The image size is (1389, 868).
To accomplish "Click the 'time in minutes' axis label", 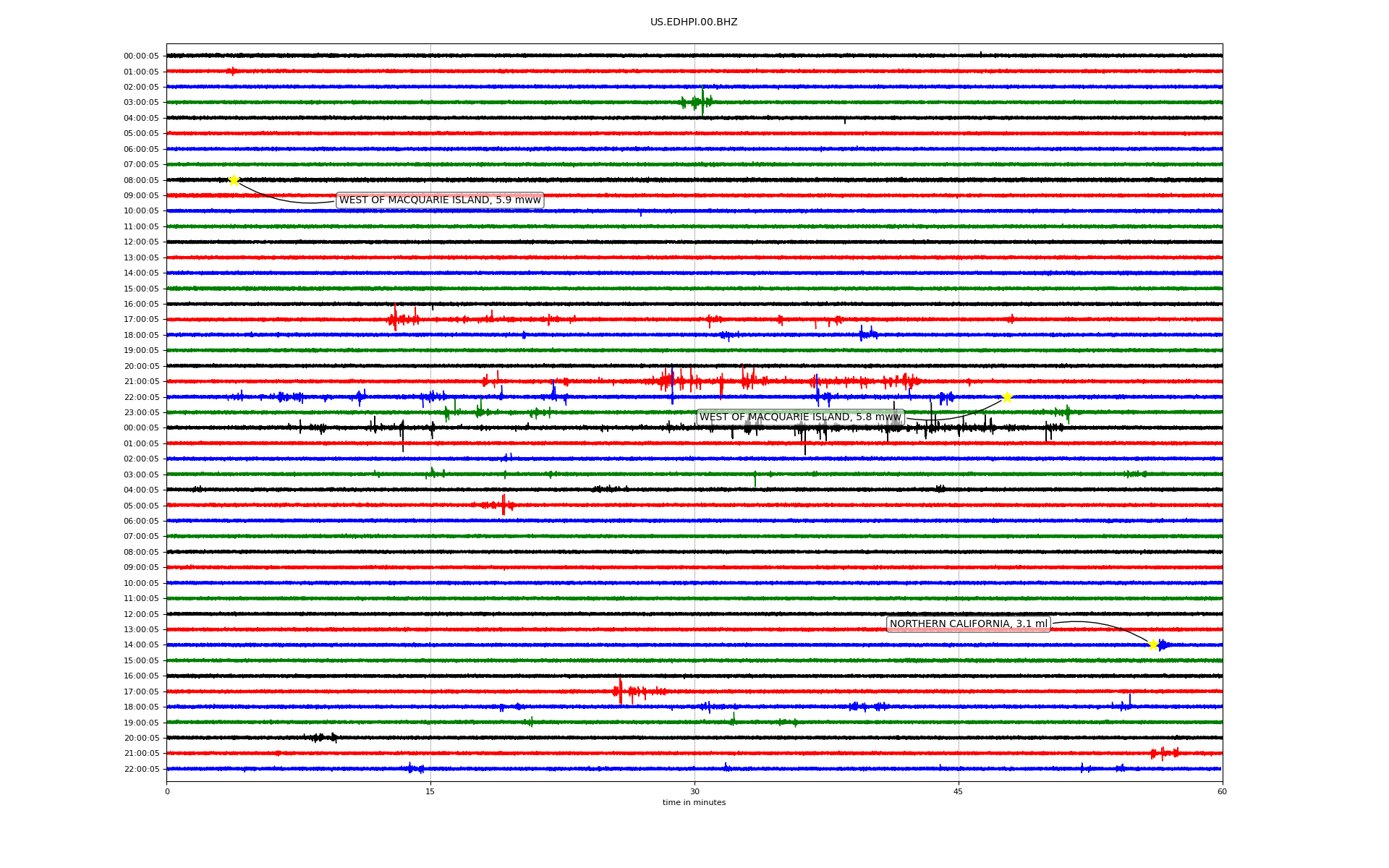I will (x=694, y=803).
